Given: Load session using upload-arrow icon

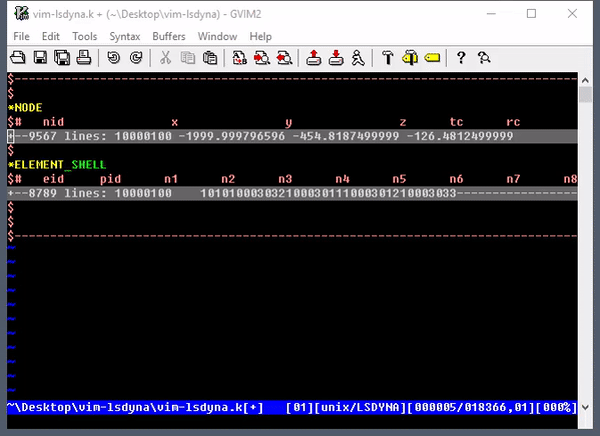Looking at the screenshot, I should point(314,58).
